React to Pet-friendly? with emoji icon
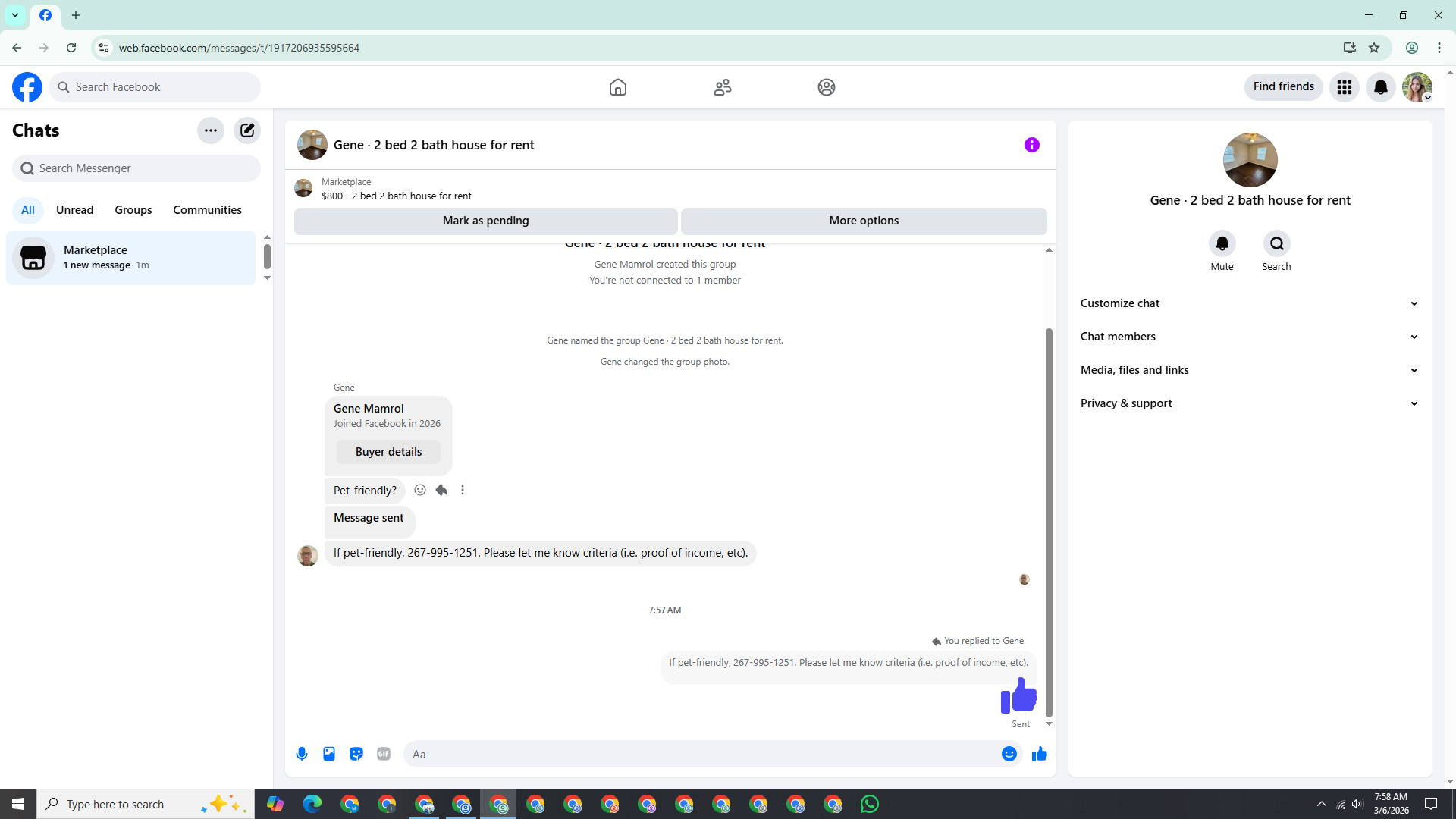The height and width of the screenshot is (819, 1456). [420, 490]
